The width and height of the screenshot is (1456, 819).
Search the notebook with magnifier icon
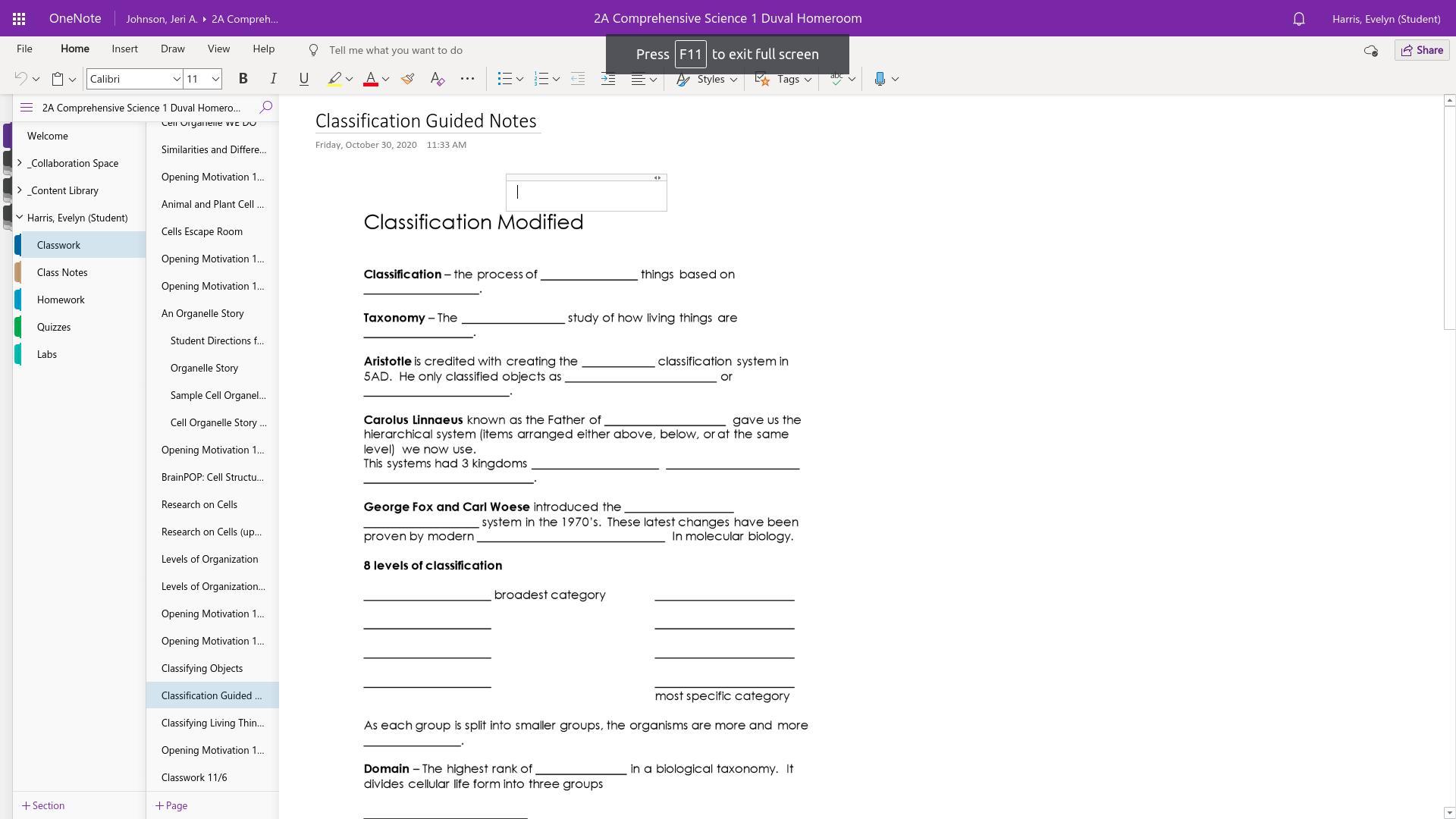point(265,108)
